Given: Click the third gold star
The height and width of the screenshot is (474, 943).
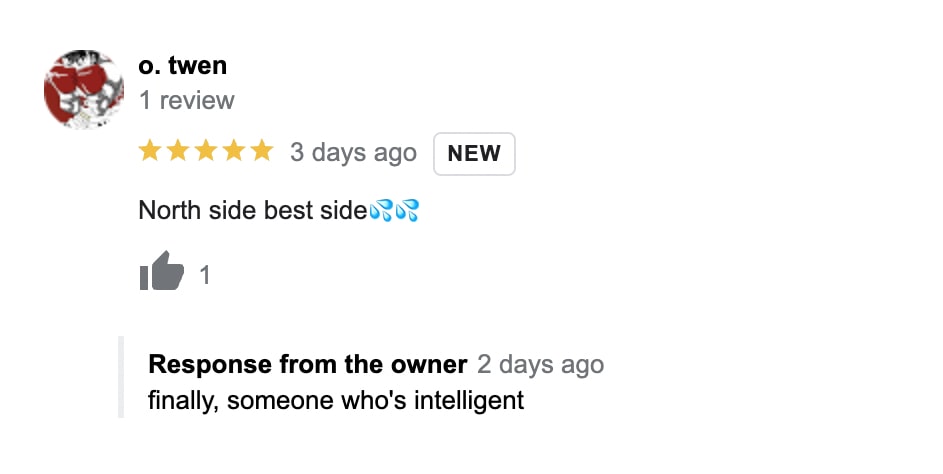Looking at the screenshot, I should pyautogui.click(x=206, y=151).
